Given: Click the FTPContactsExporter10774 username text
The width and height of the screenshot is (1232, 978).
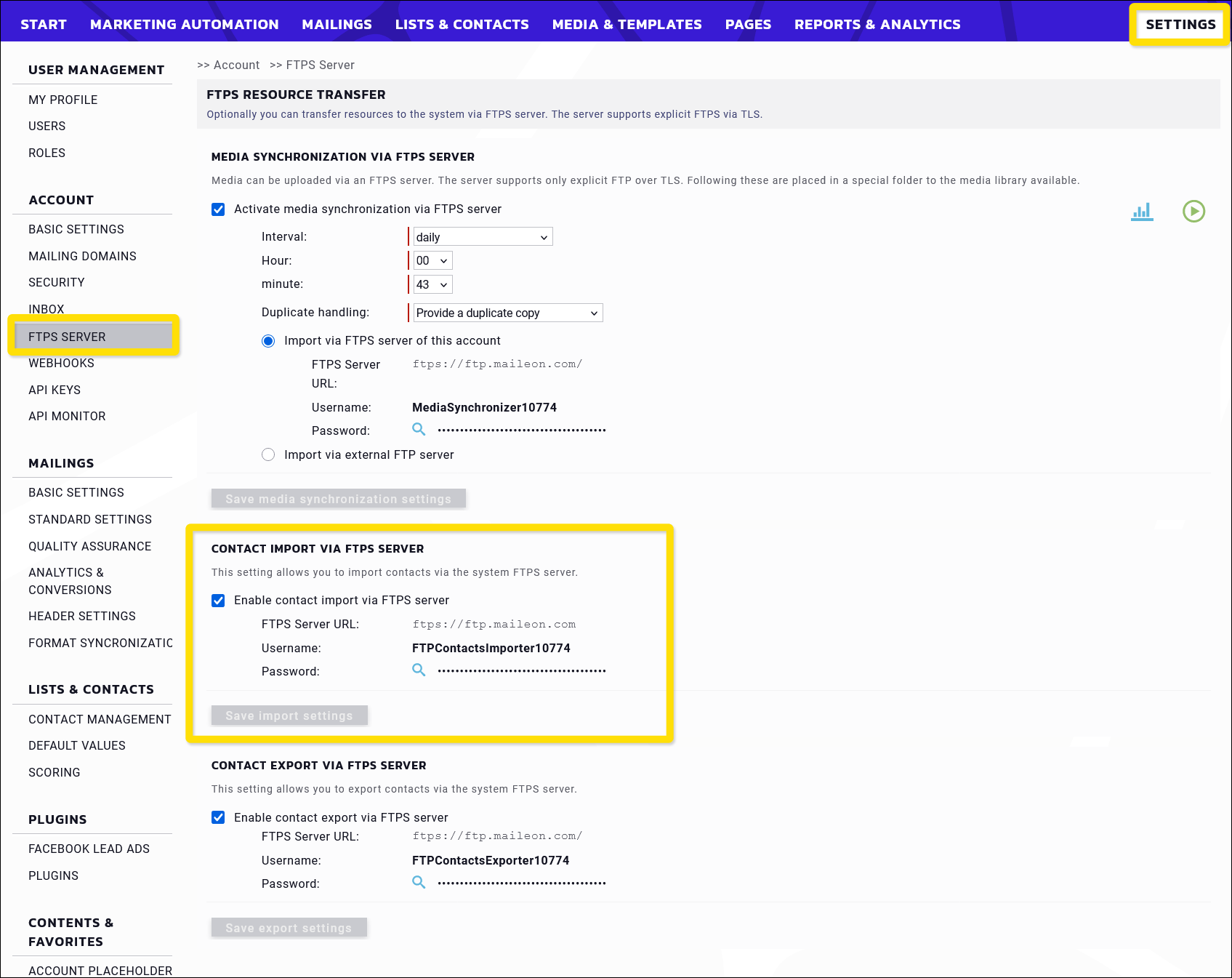Looking at the screenshot, I should pyautogui.click(x=491, y=860).
